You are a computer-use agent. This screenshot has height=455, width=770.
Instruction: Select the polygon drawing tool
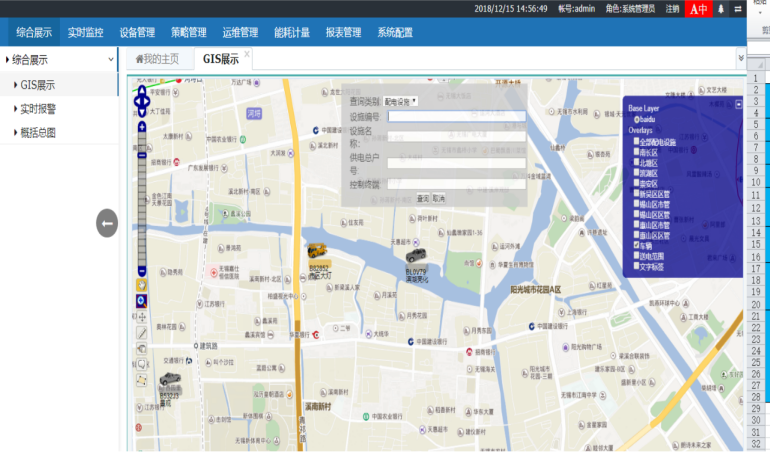pos(141,349)
